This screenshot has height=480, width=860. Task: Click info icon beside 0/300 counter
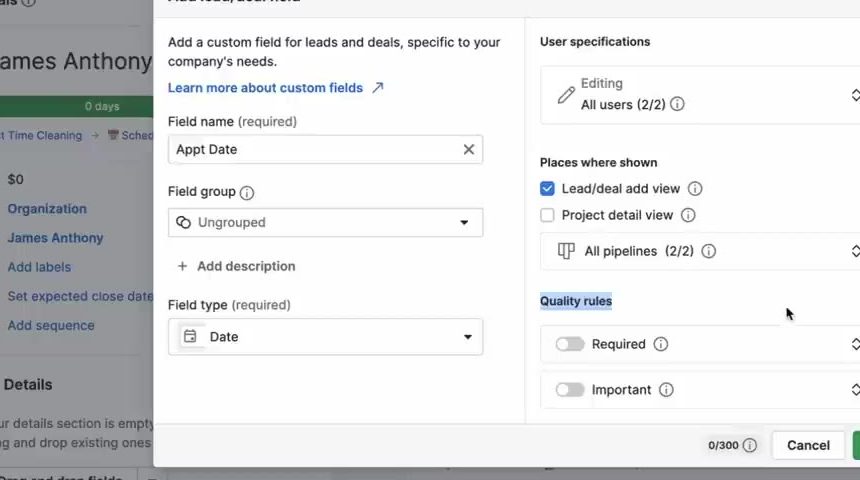[x=750, y=445]
